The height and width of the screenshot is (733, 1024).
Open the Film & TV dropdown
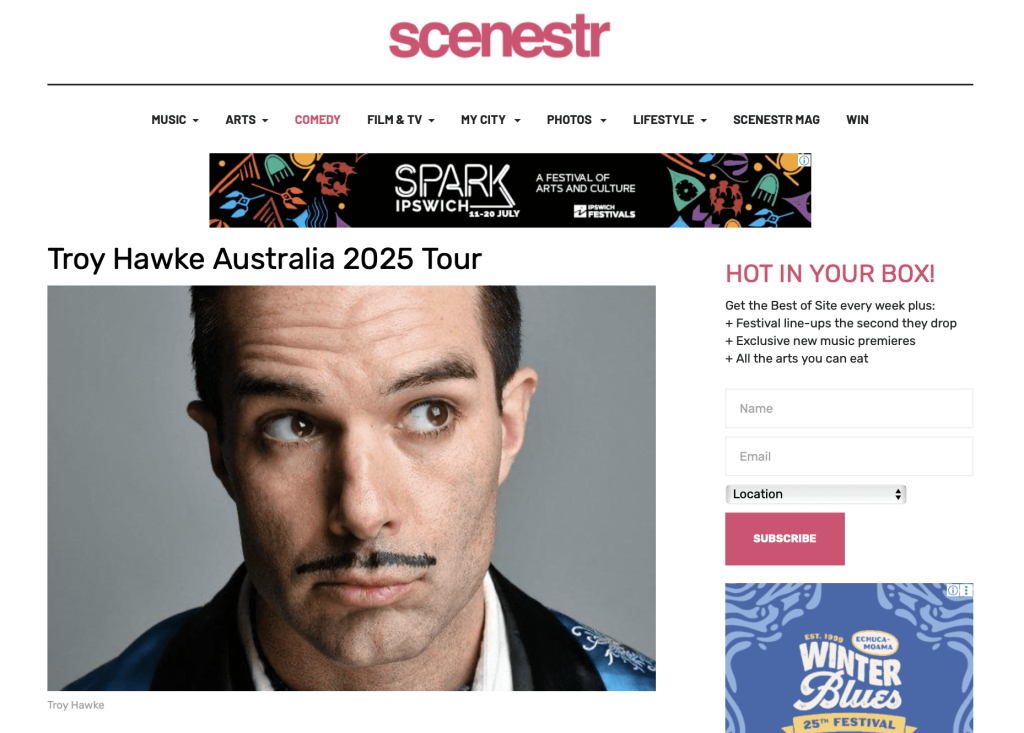tap(400, 120)
